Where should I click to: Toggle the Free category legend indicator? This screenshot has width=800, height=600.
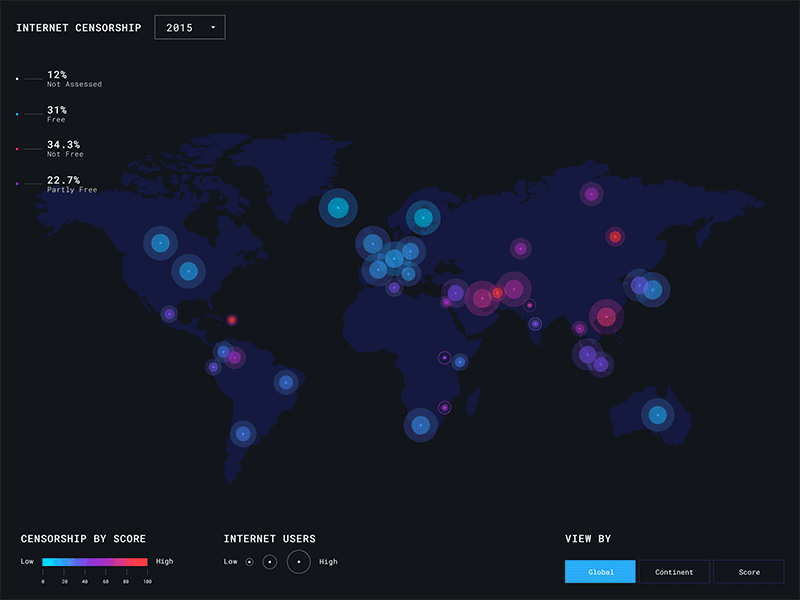pos(17,112)
